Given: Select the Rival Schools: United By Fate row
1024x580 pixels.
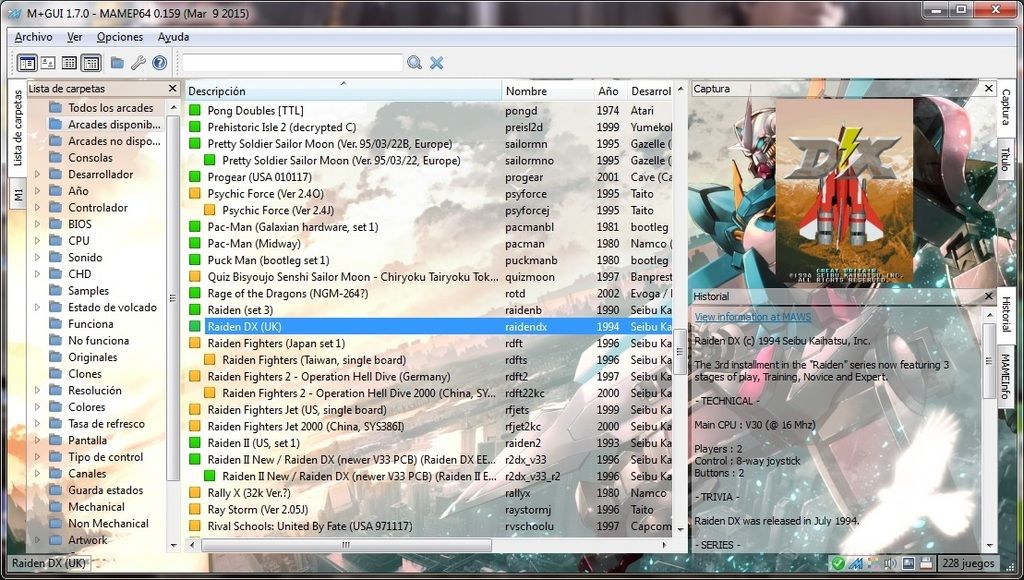Looking at the screenshot, I should coord(429,526).
